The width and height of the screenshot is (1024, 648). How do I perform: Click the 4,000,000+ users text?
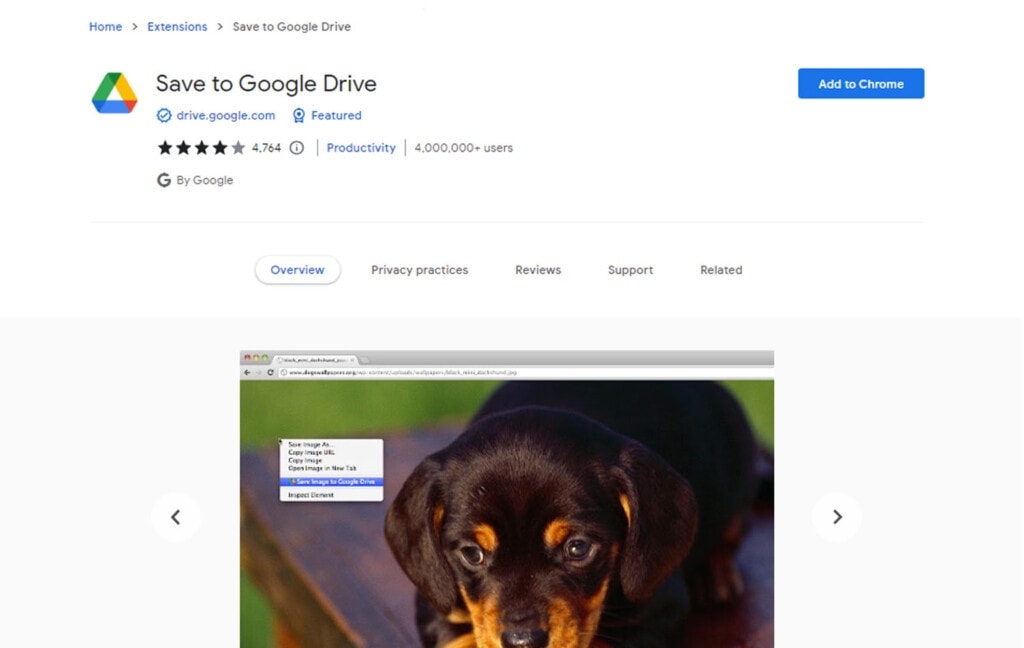[464, 148]
